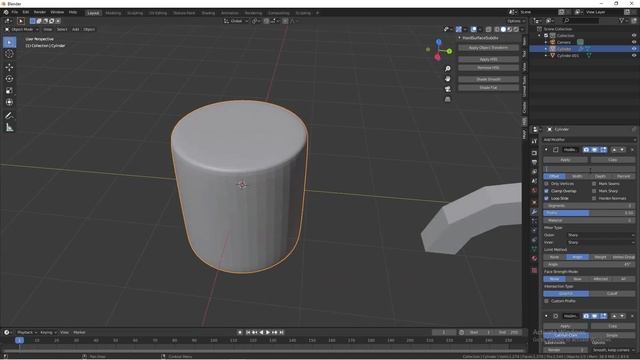Switch to solid viewport shading

[x=503, y=29]
